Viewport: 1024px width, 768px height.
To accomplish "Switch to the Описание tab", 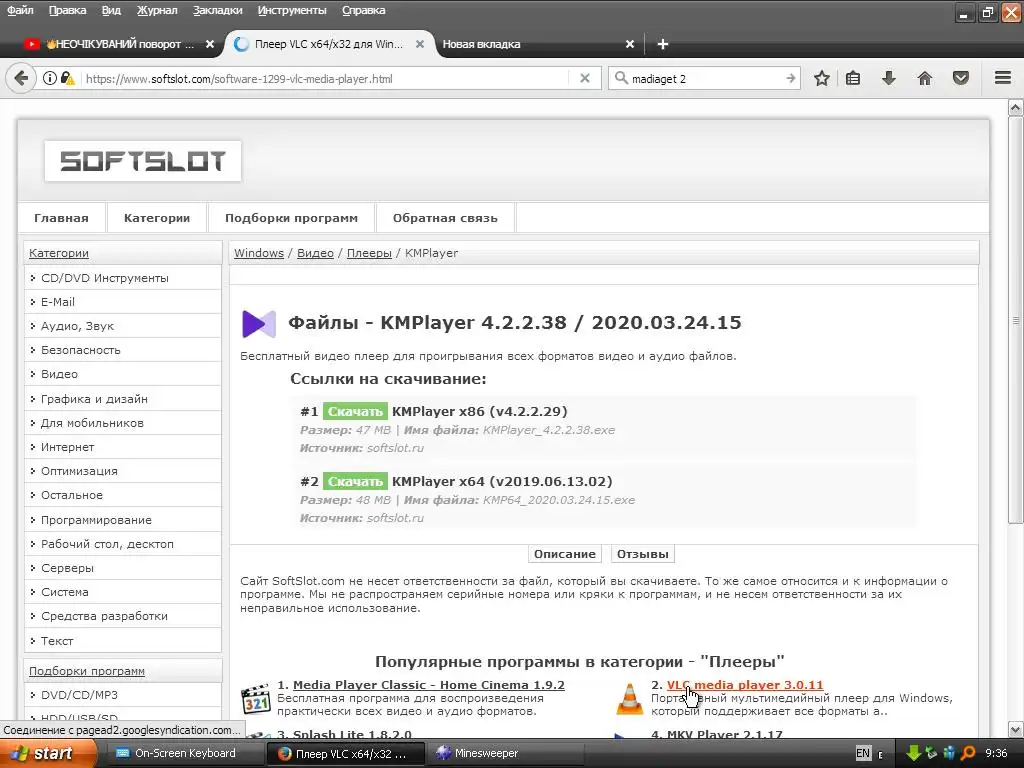I will (565, 554).
